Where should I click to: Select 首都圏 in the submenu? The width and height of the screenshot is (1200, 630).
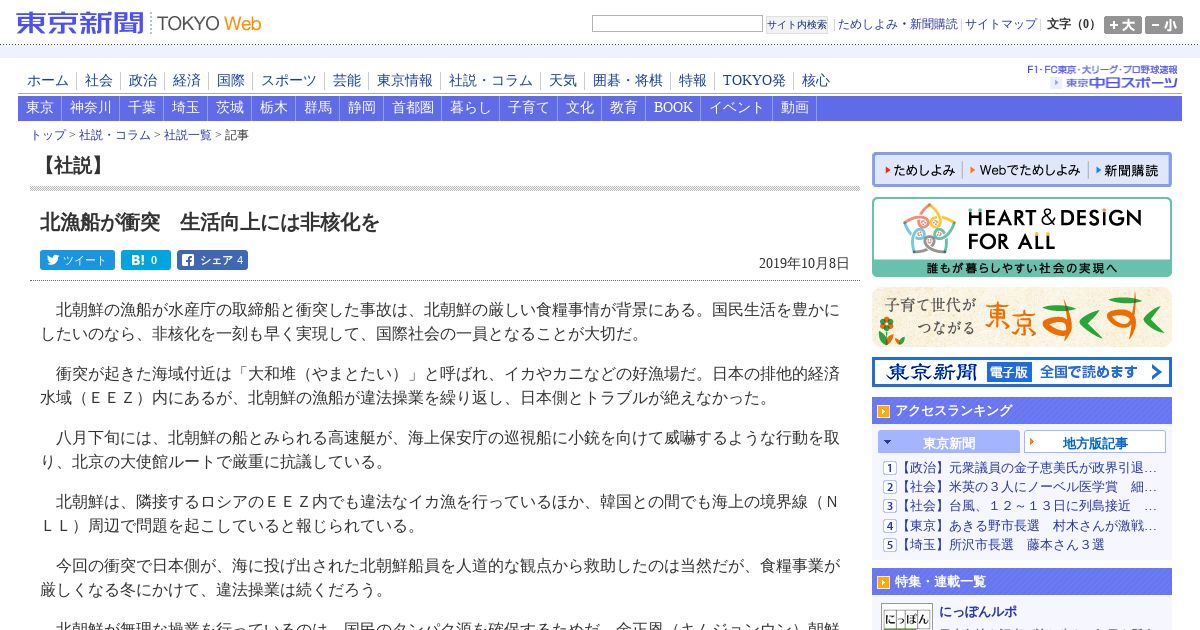[413, 108]
